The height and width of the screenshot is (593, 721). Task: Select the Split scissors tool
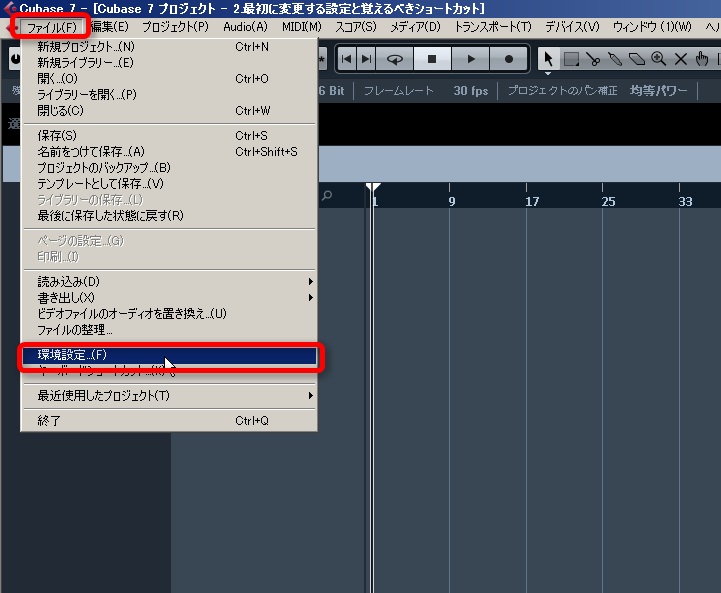pos(593,59)
